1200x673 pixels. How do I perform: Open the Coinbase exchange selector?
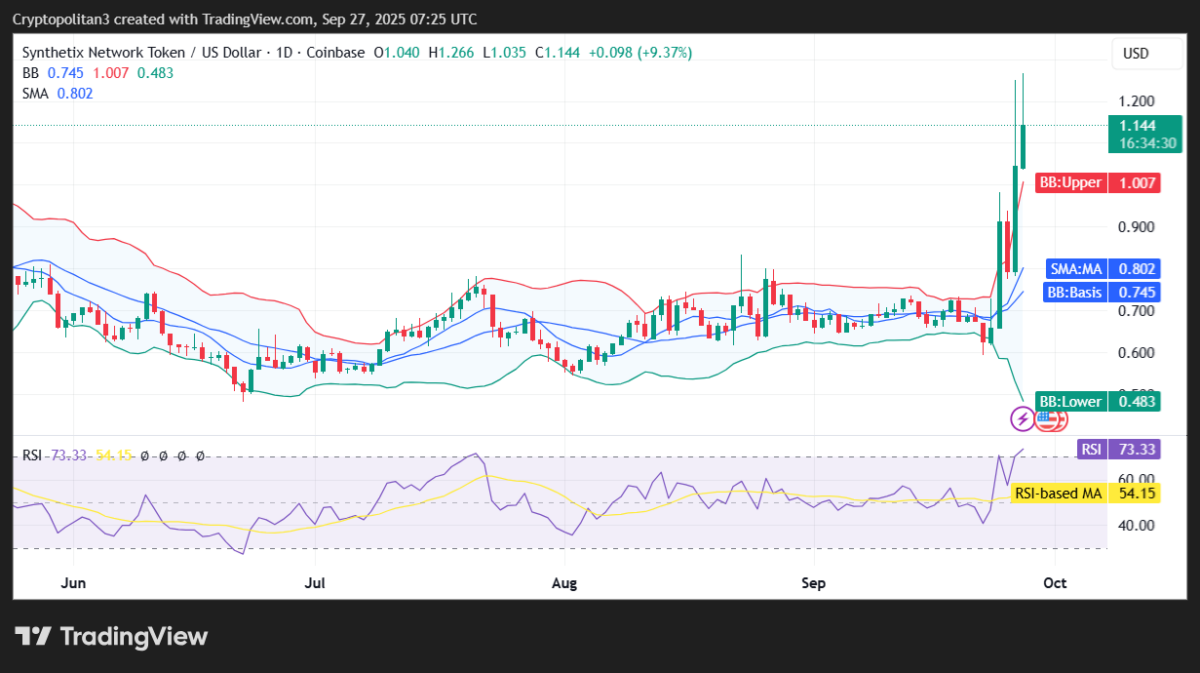tap(335, 52)
